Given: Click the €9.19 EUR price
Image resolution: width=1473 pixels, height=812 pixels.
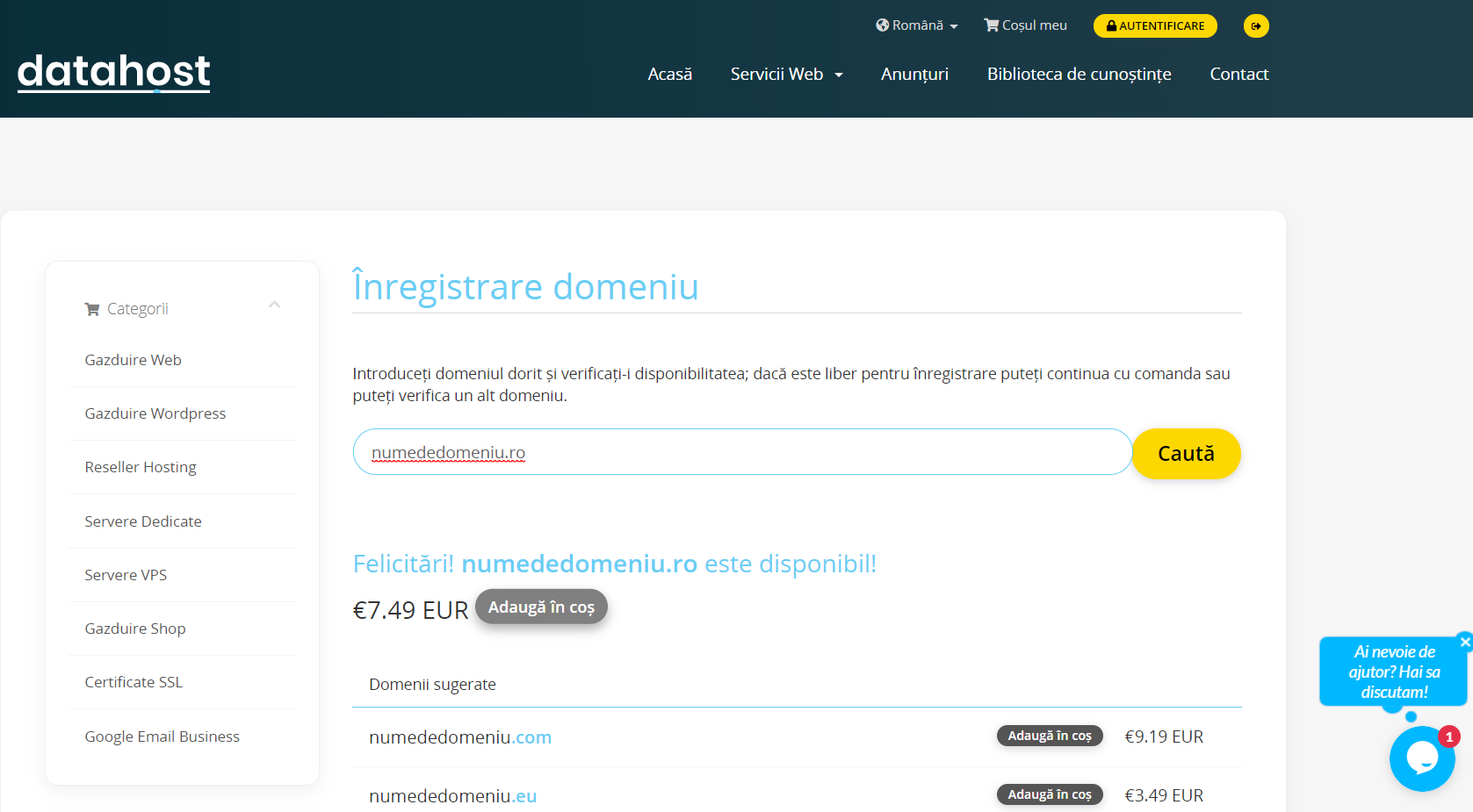Looking at the screenshot, I should click(x=1164, y=737).
